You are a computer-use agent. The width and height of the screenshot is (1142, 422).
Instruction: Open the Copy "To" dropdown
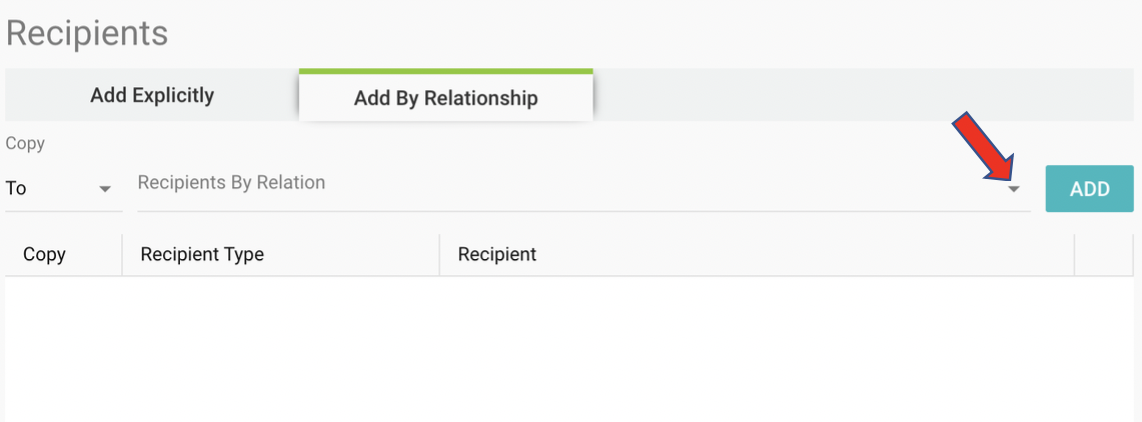62,188
